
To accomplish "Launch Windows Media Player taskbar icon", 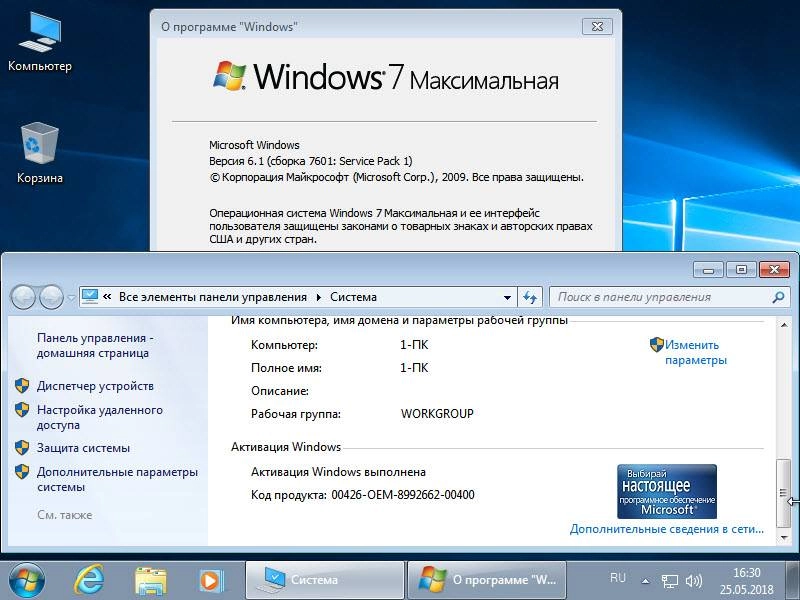I will (x=210, y=581).
